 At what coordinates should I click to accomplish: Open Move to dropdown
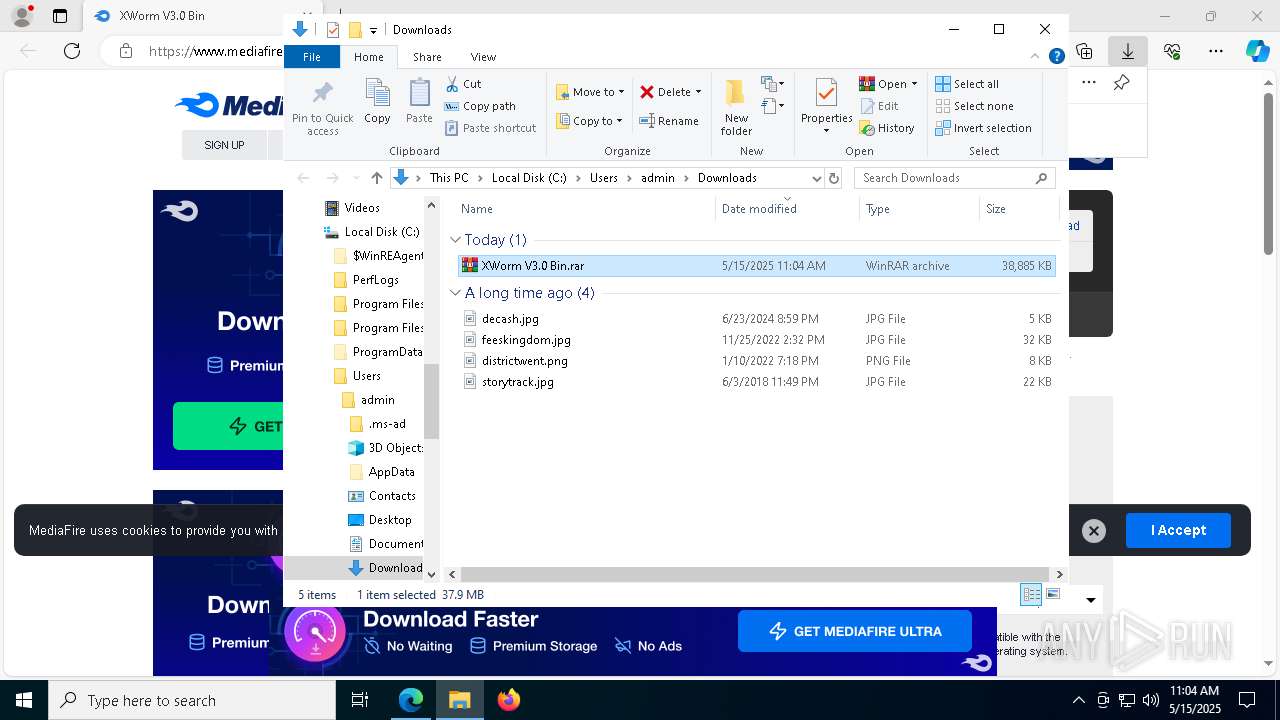click(590, 92)
